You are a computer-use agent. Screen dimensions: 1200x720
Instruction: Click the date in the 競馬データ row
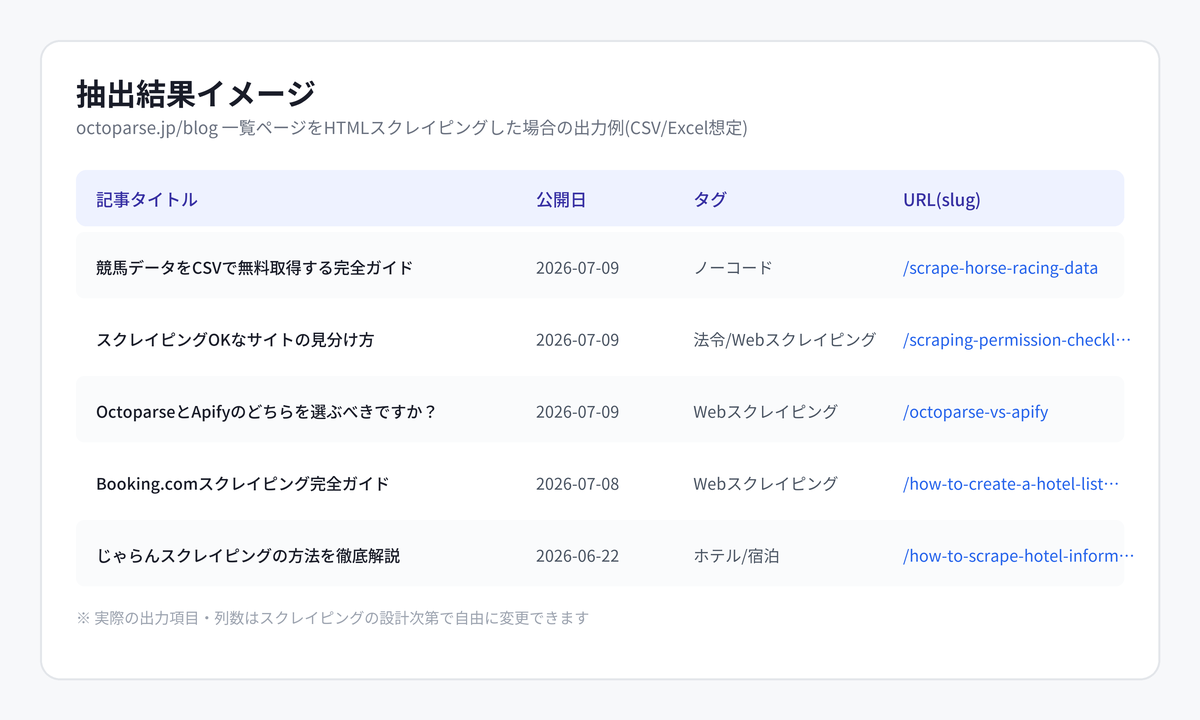click(x=577, y=268)
